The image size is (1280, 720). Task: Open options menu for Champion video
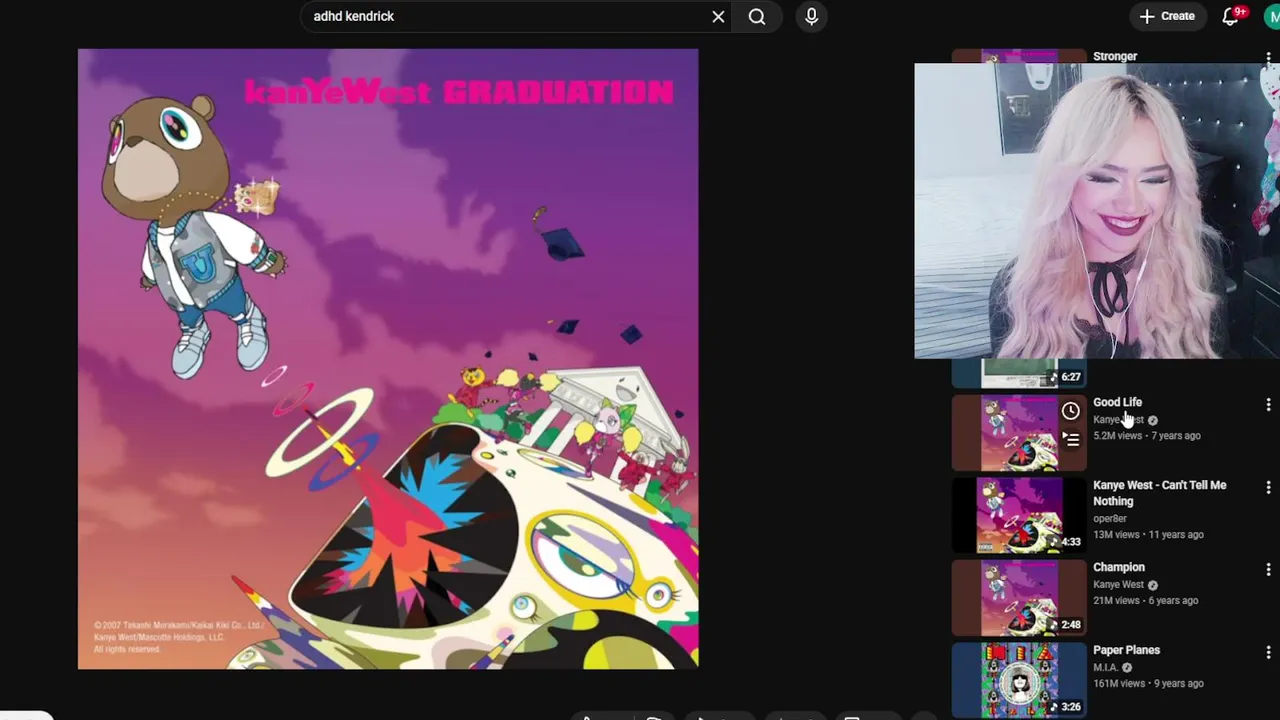(1268, 569)
